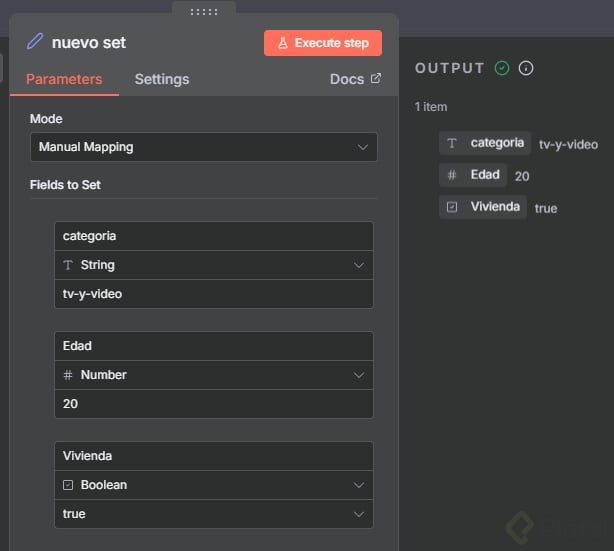Image resolution: width=614 pixels, height=551 pixels.
Task: Select the Parameters tab
Action: point(64,79)
